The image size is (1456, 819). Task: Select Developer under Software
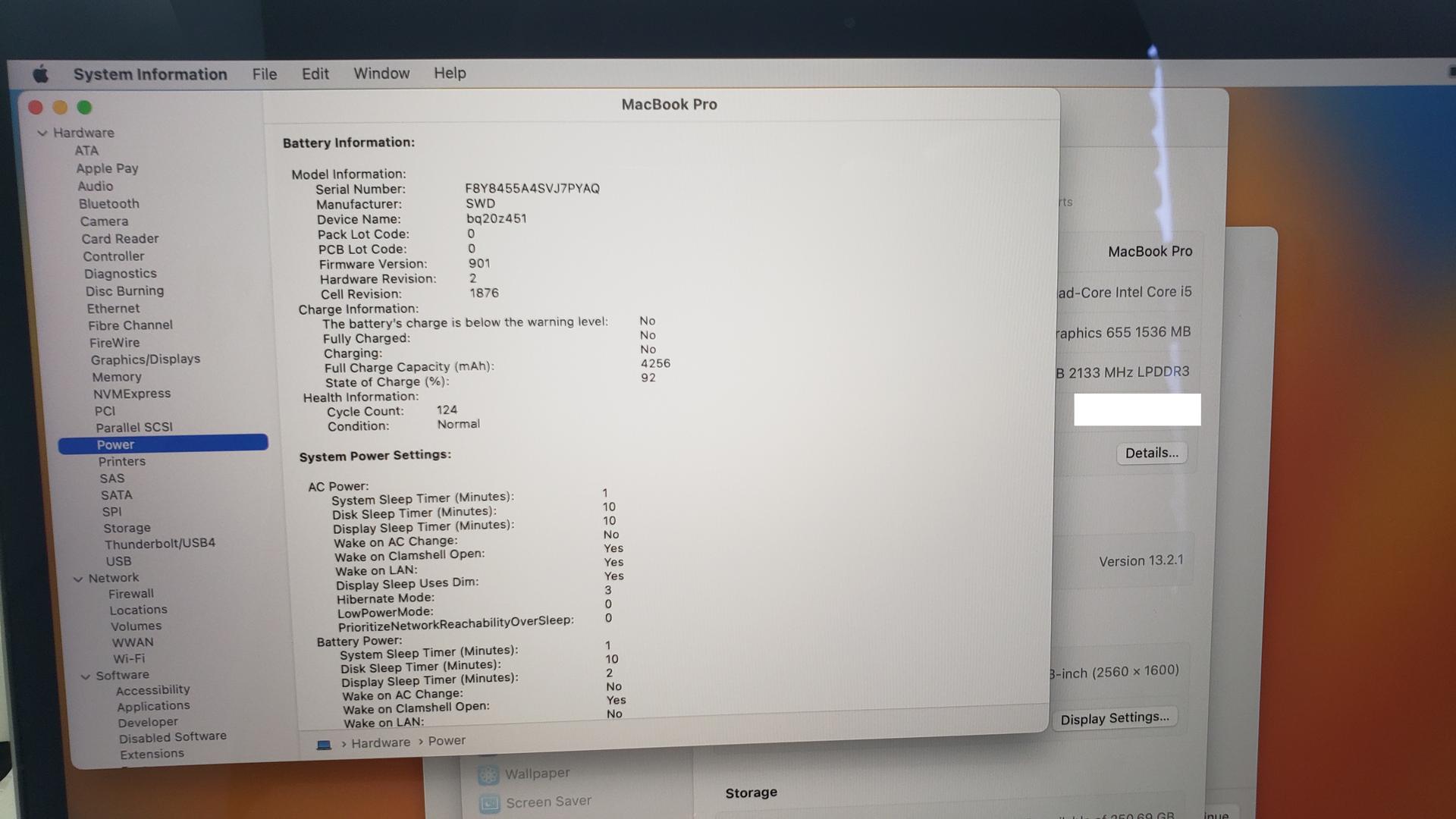click(x=148, y=723)
